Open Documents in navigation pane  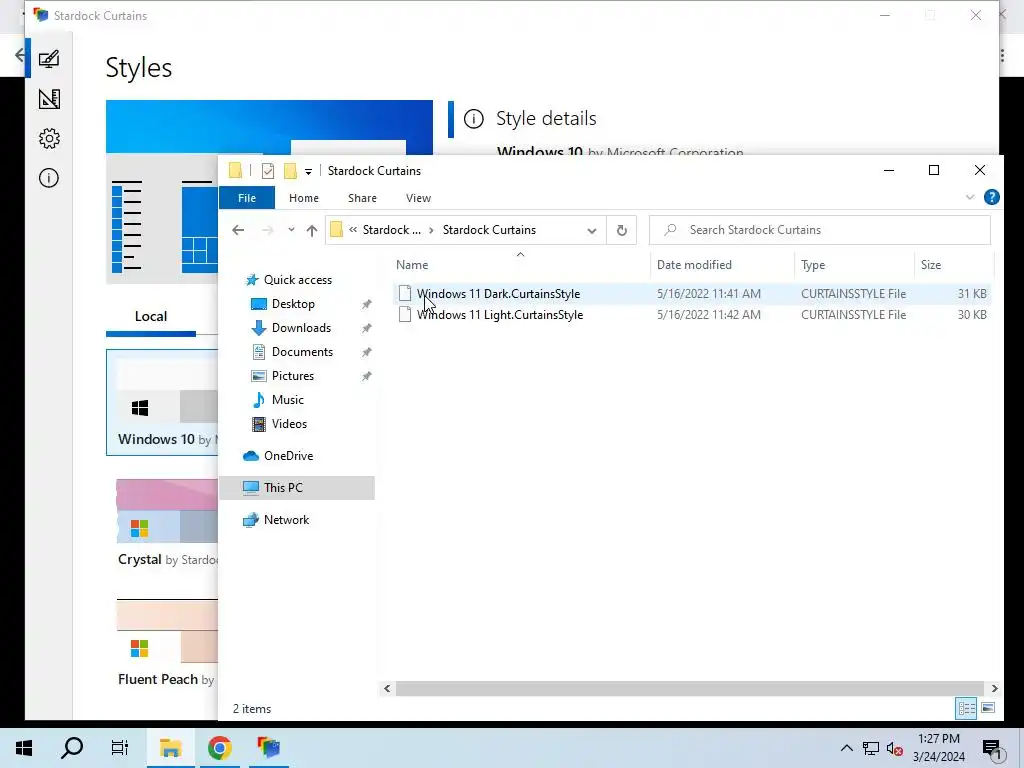tap(302, 352)
